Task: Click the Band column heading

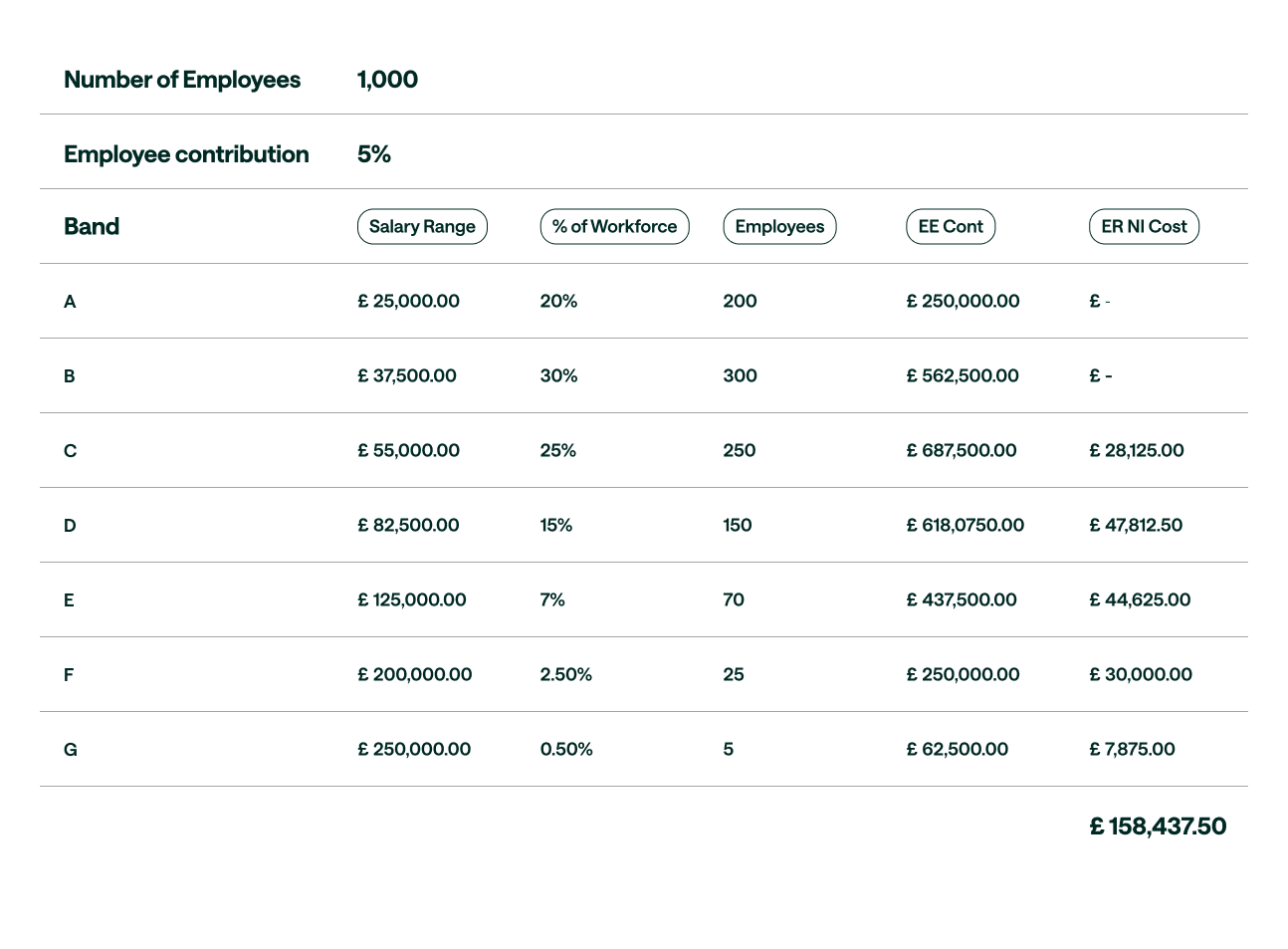Action: (x=92, y=226)
